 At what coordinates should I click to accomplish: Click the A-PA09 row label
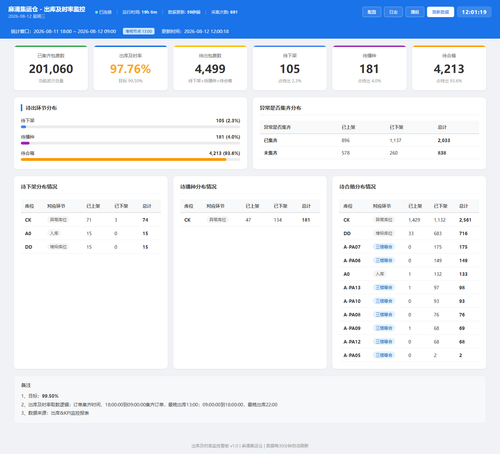pos(352,328)
